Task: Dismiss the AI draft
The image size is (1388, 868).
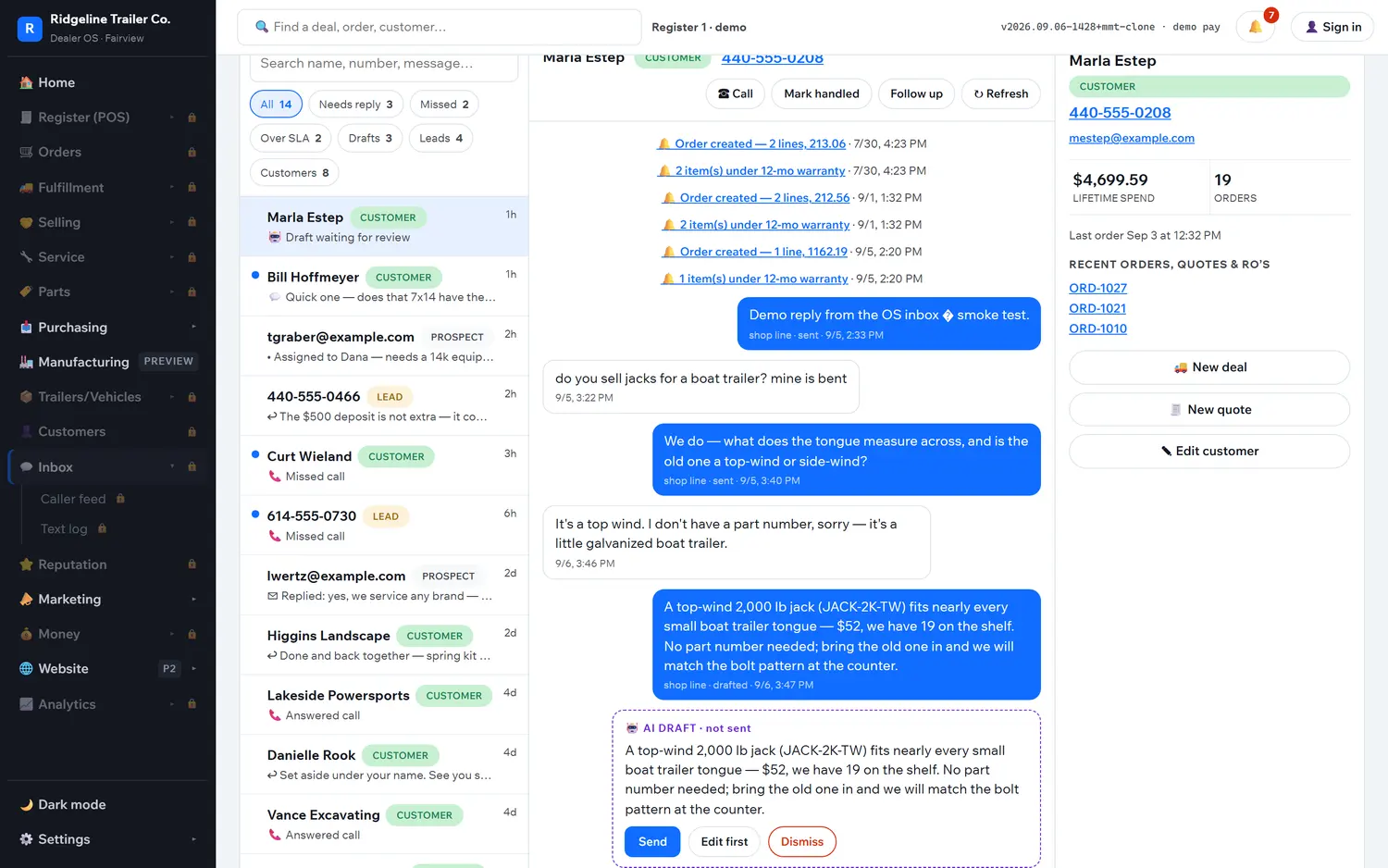Action: (x=801, y=841)
